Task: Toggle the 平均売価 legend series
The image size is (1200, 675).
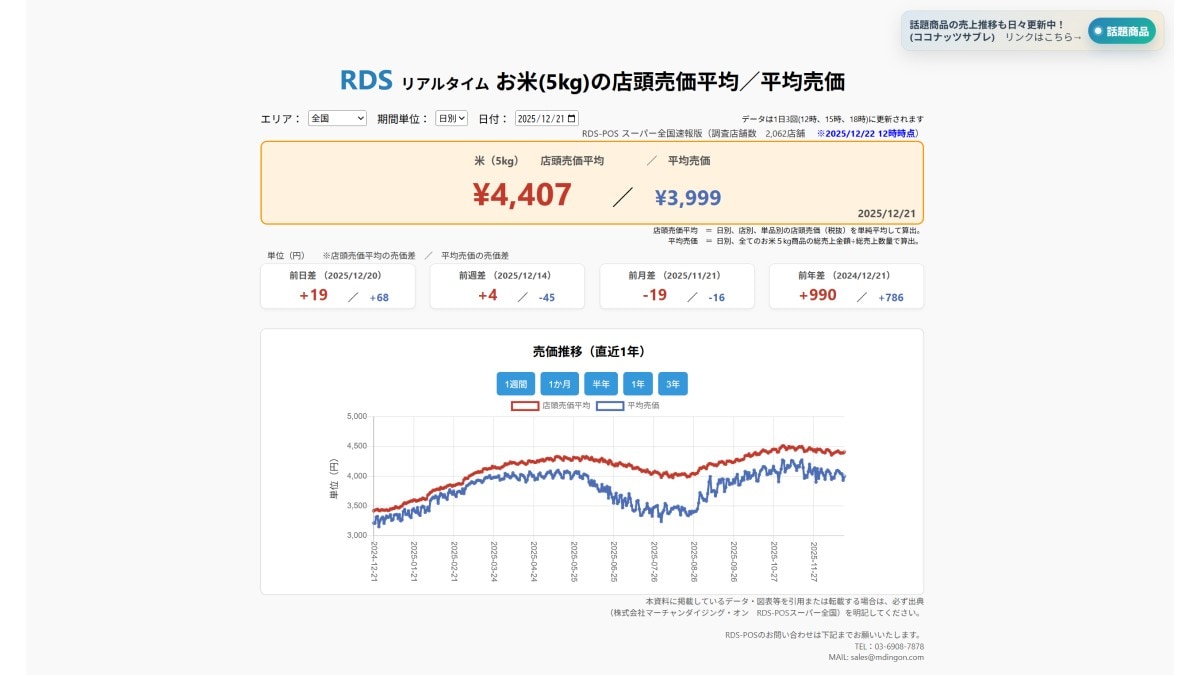Action: point(644,406)
